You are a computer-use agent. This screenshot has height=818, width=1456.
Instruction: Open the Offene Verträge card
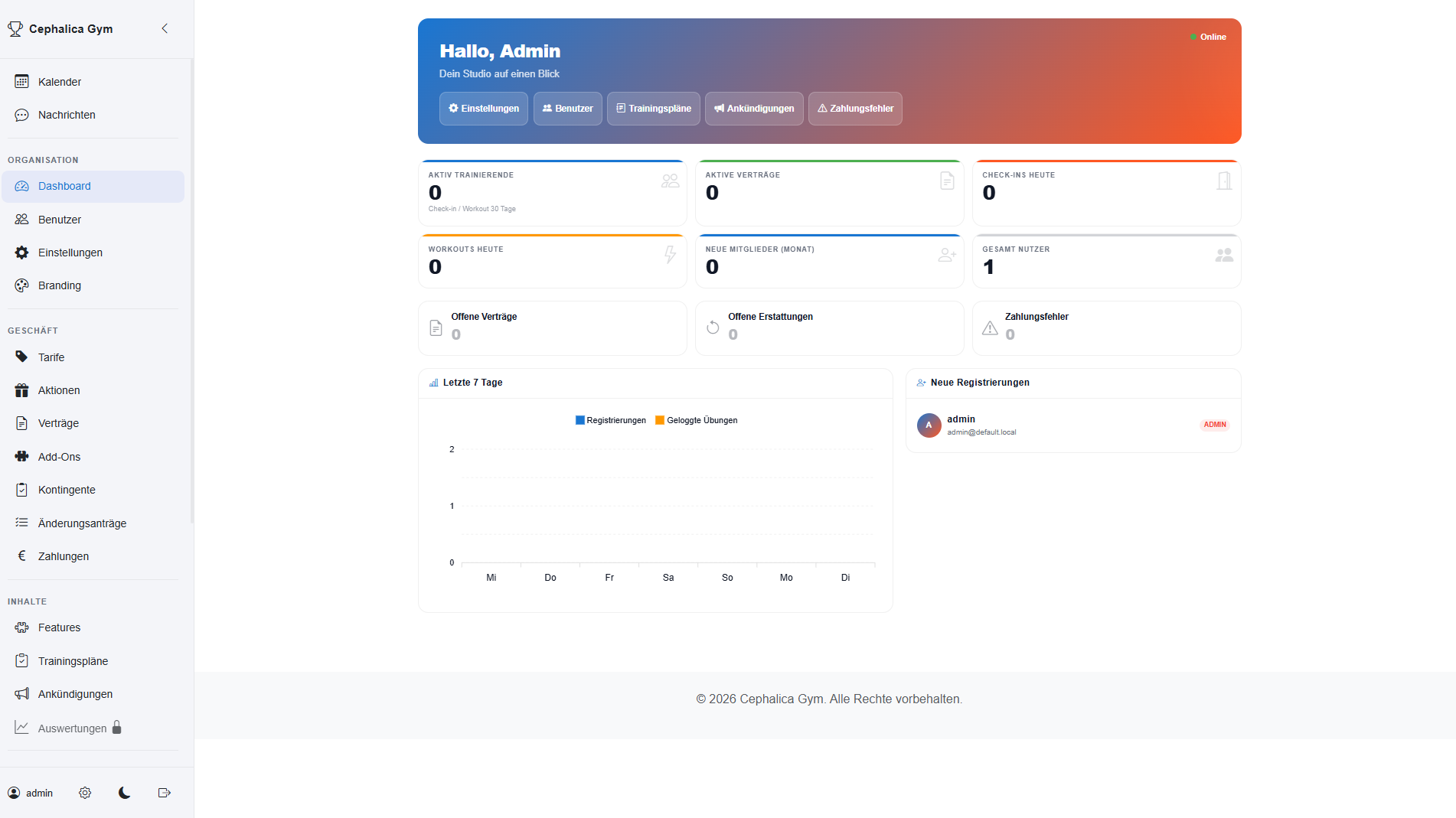click(x=552, y=328)
